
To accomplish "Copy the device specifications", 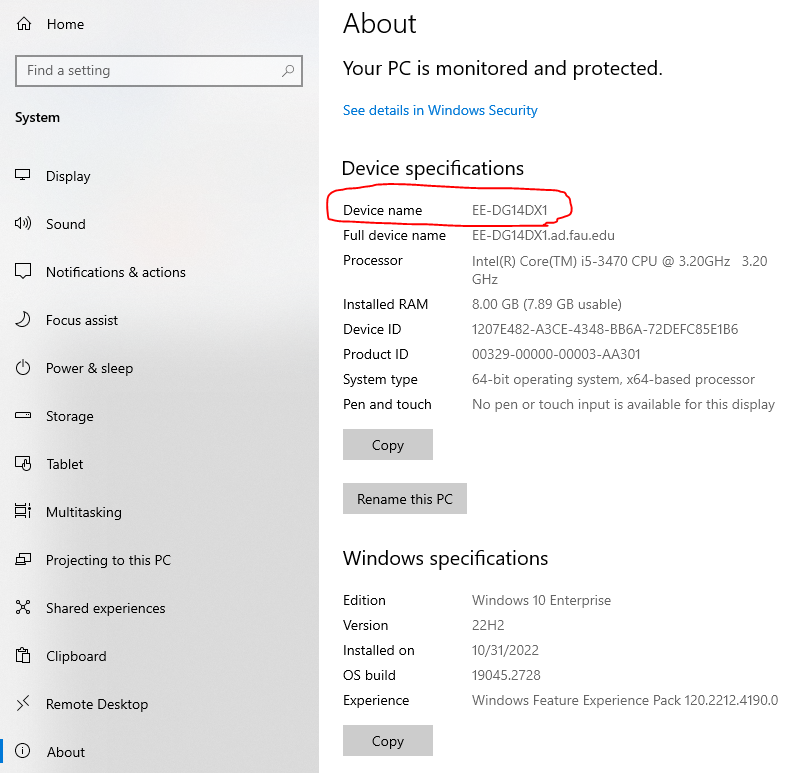I will 387,445.
